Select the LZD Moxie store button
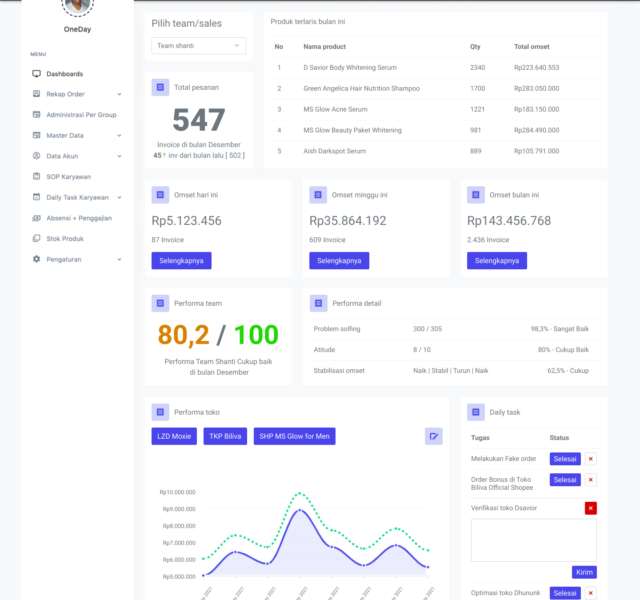This screenshot has width=640, height=600. [x=174, y=436]
